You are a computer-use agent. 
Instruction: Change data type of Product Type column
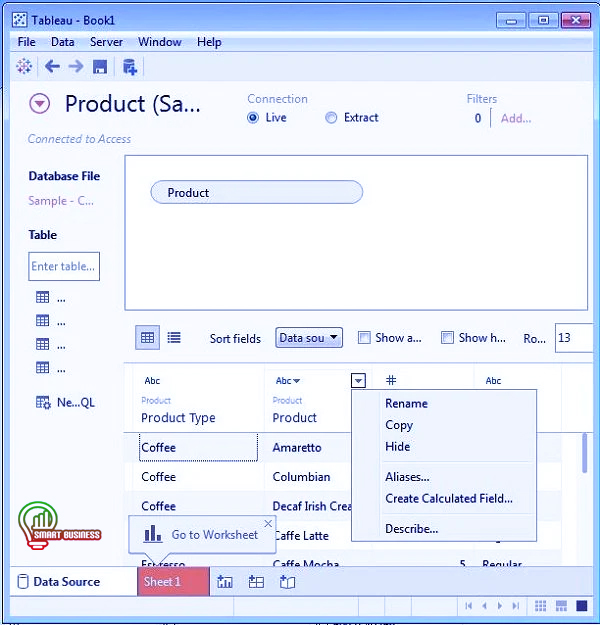152,381
